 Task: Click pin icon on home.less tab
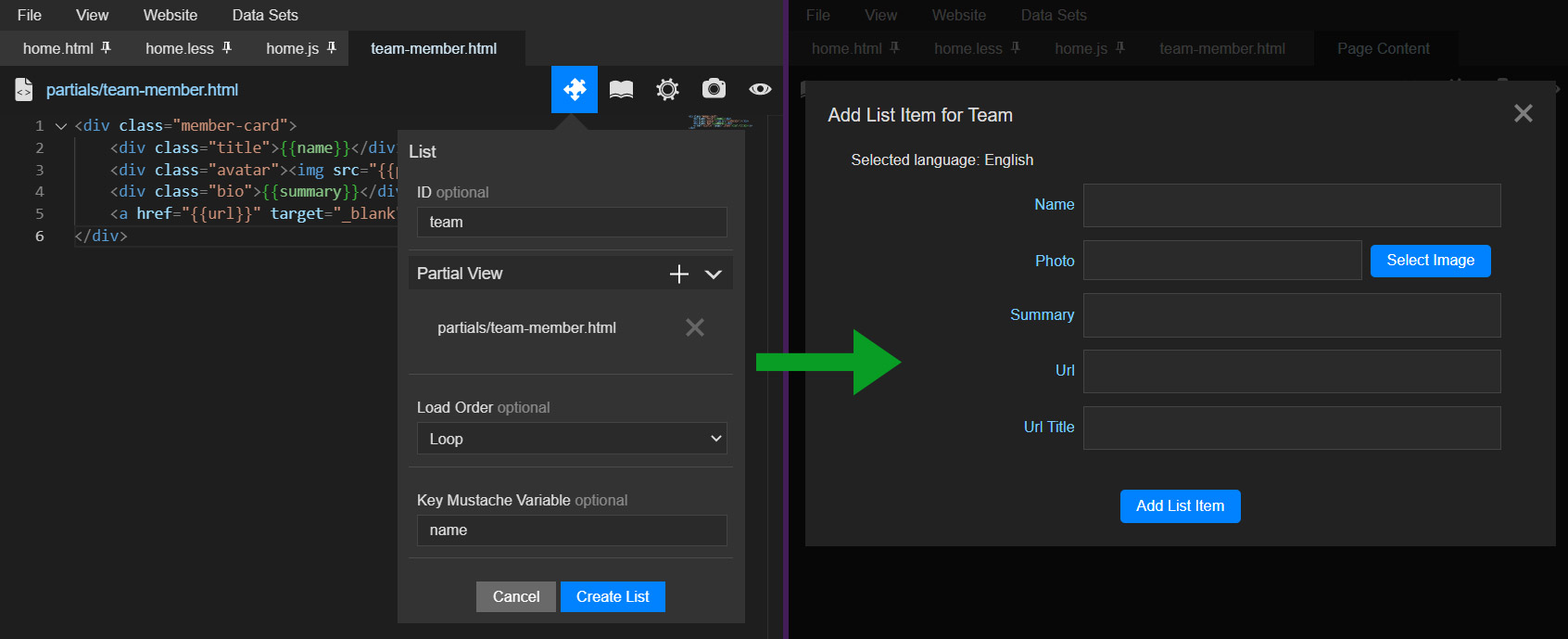[227, 47]
